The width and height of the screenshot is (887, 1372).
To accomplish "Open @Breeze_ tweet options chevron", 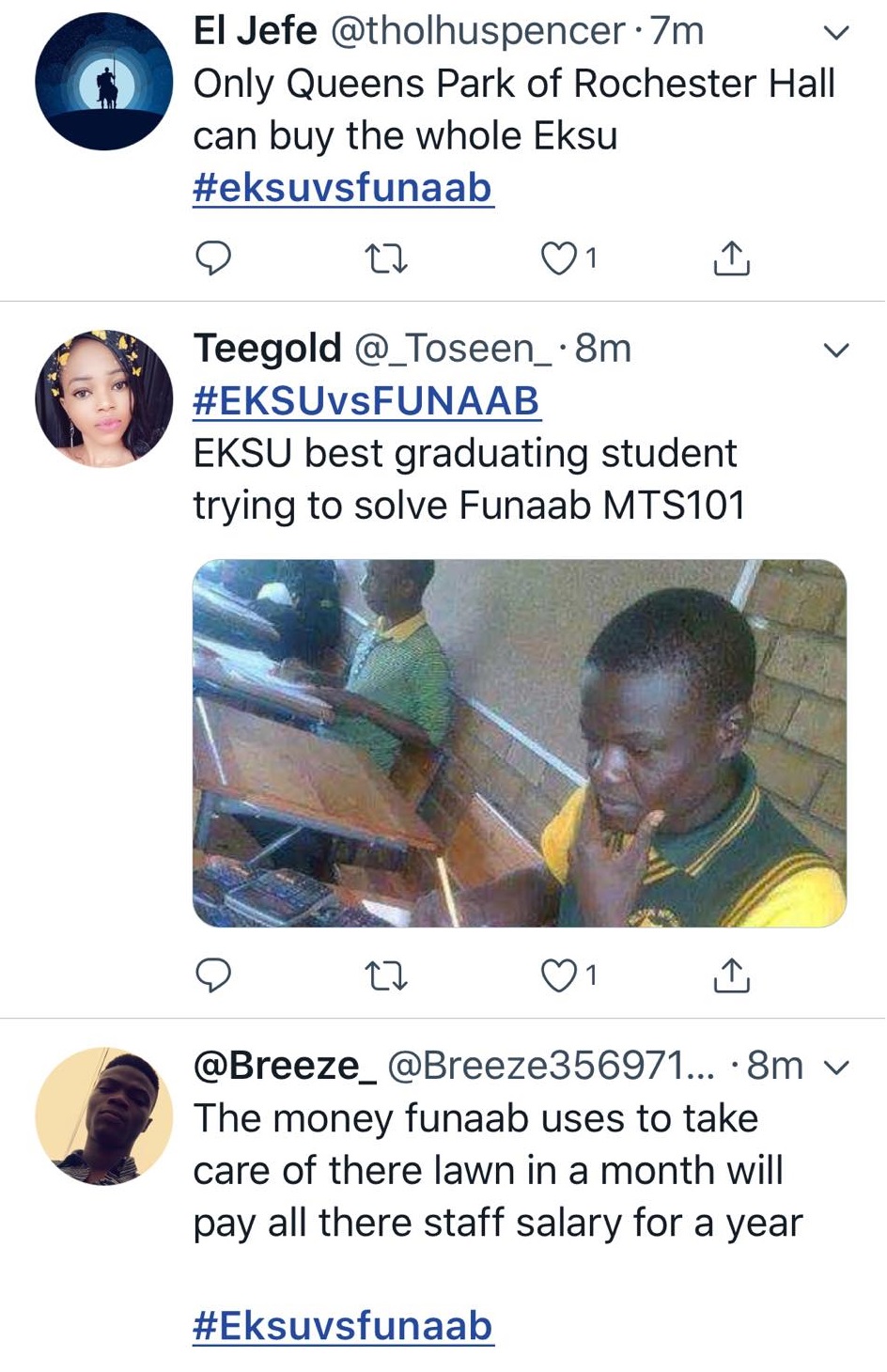I will 835,1068.
